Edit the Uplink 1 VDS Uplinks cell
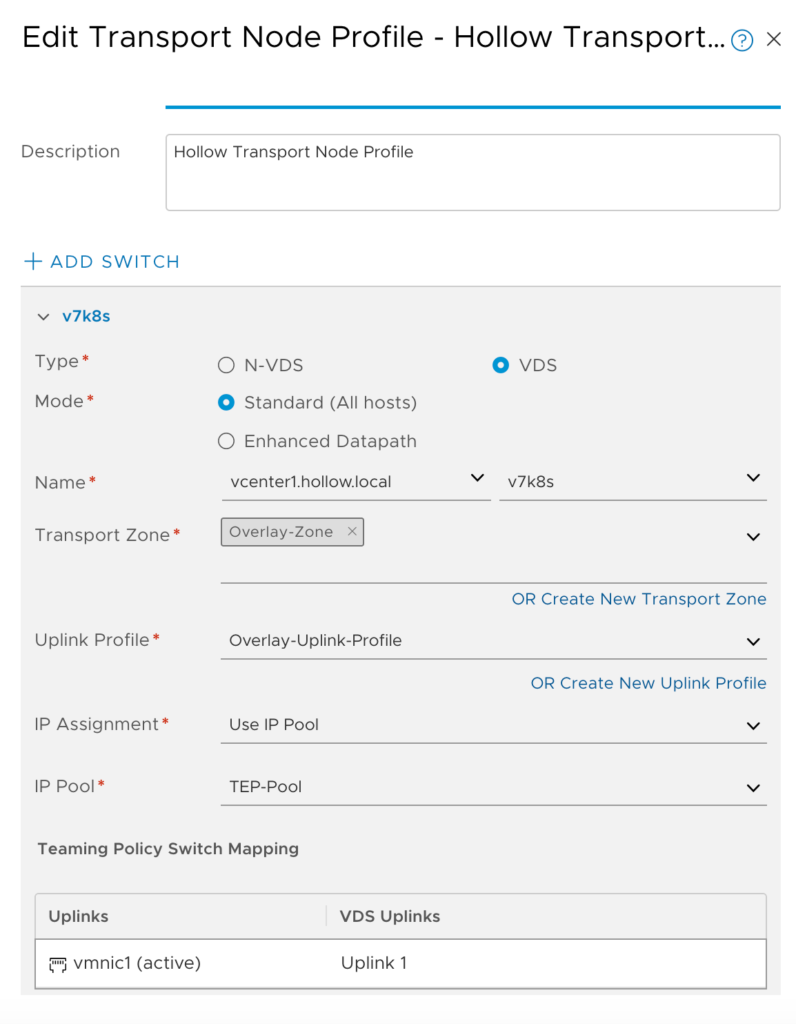Viewport: 796px width, 1024px height. [373, 964]
